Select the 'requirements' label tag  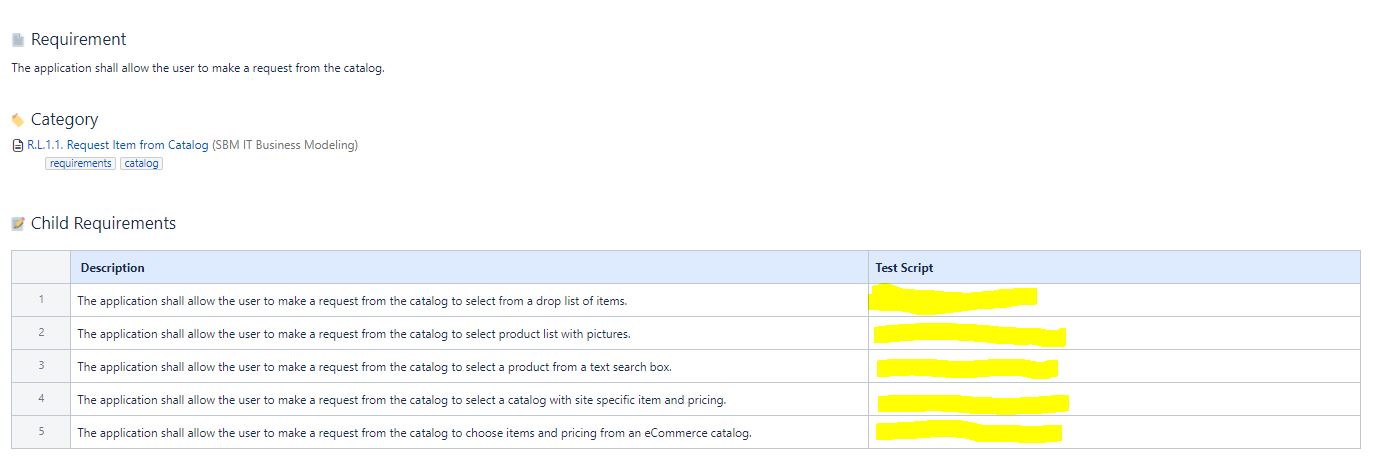[81, 163]
